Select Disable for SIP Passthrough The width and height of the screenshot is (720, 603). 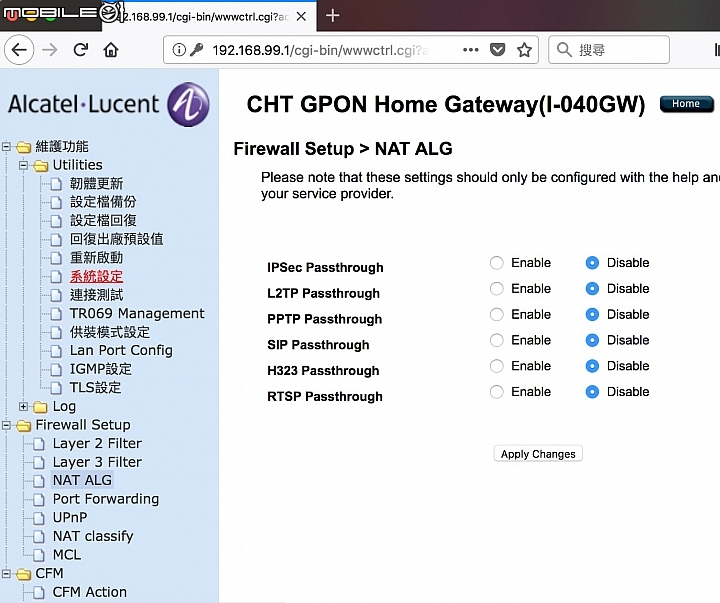[x=592, y=340]
